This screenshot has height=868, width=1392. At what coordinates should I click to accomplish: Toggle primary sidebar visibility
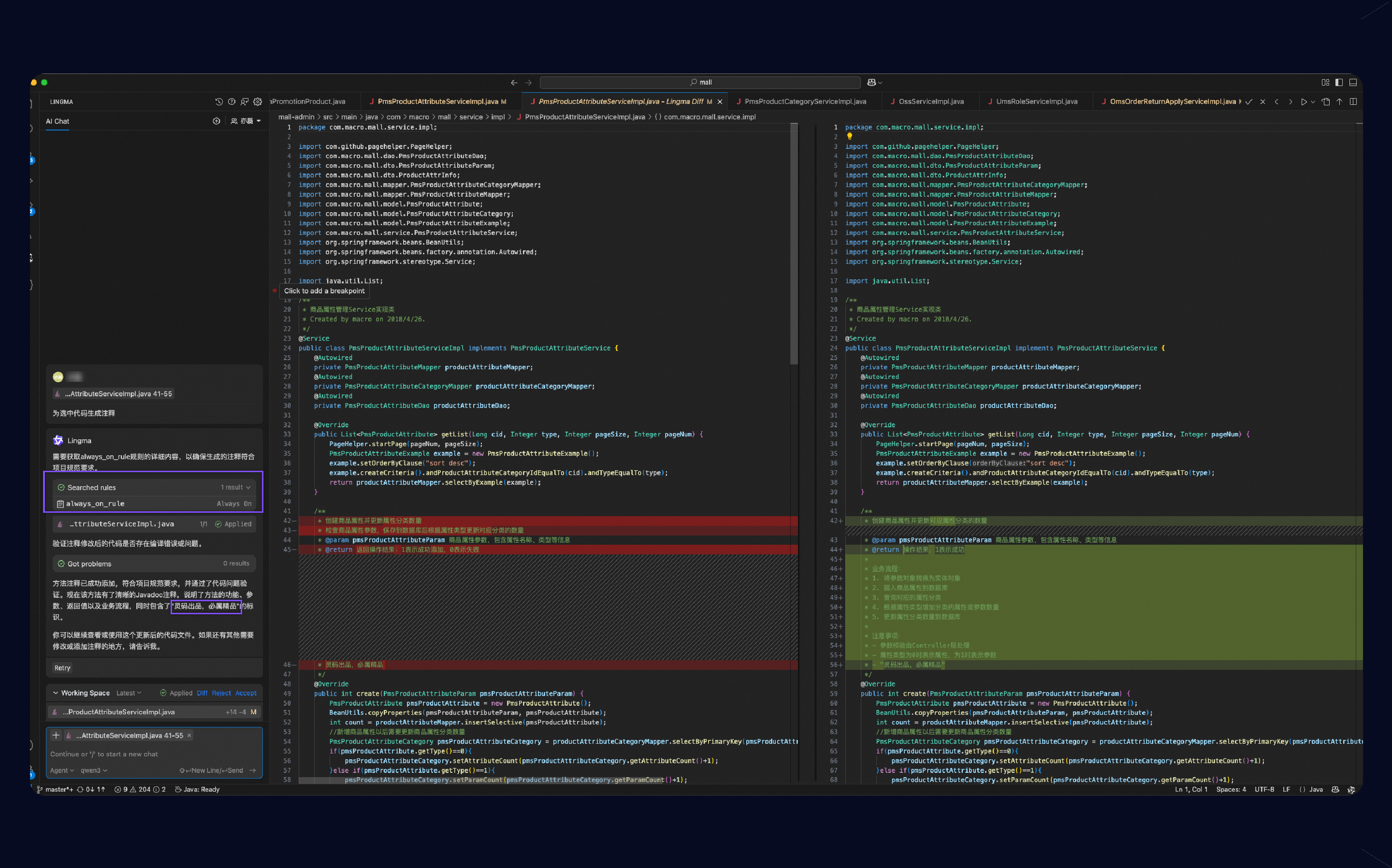1339,83
